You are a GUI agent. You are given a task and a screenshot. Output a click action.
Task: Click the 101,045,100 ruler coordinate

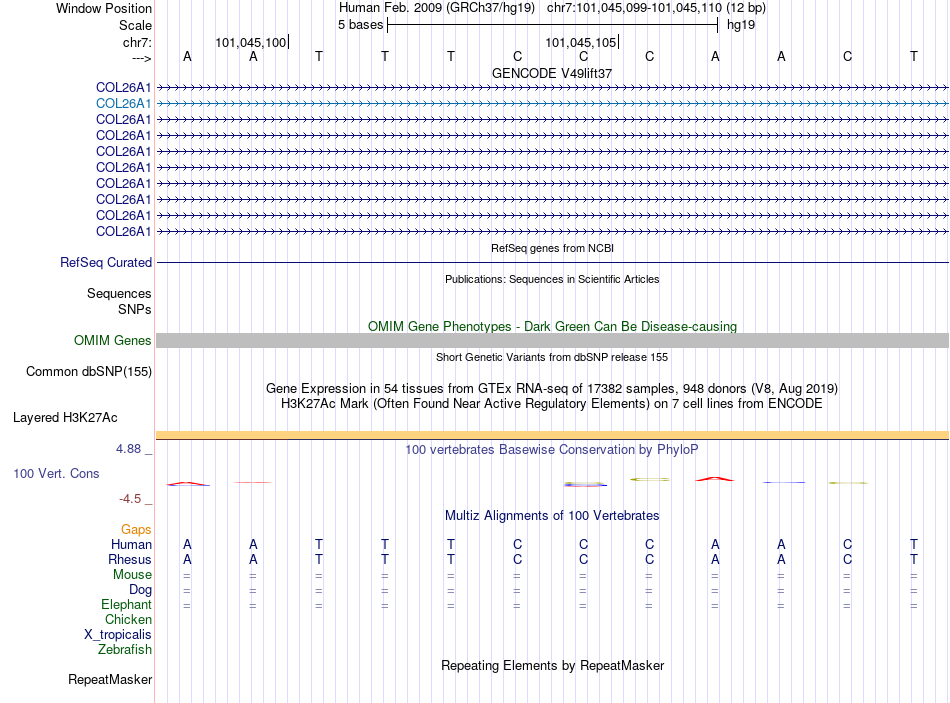(250, 42)
